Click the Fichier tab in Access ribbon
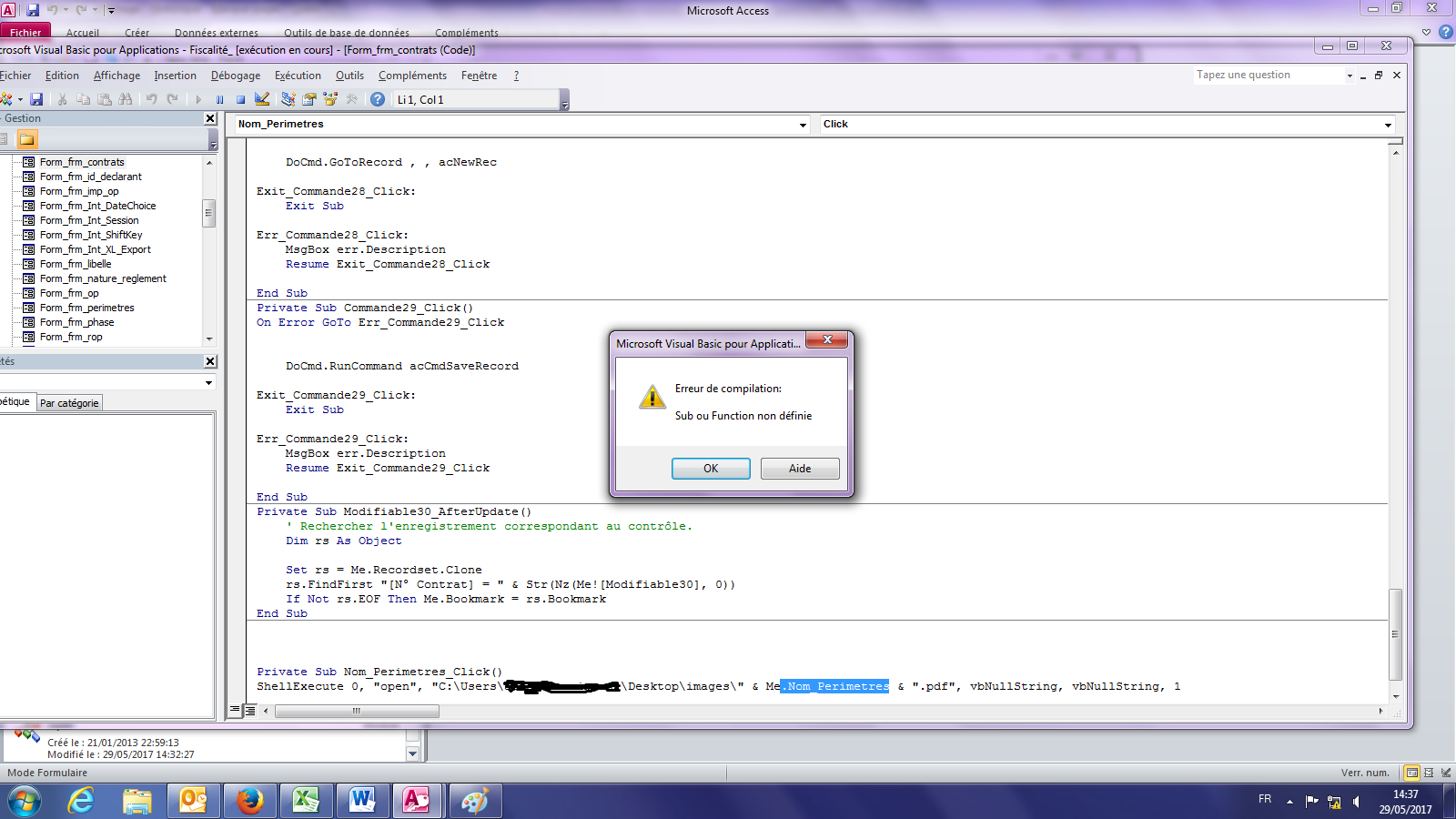 25,32
